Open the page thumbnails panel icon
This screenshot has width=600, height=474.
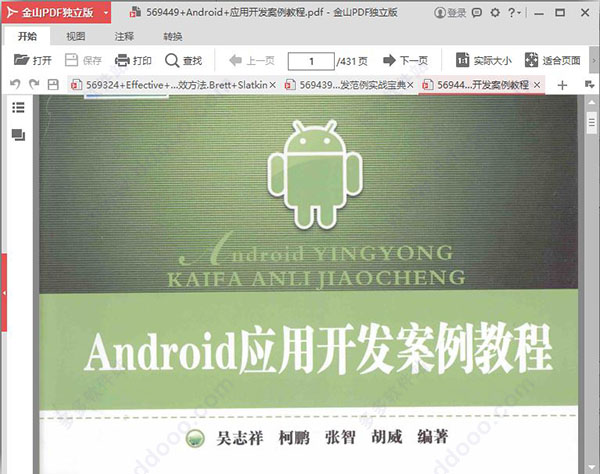(x=18, y=135)
